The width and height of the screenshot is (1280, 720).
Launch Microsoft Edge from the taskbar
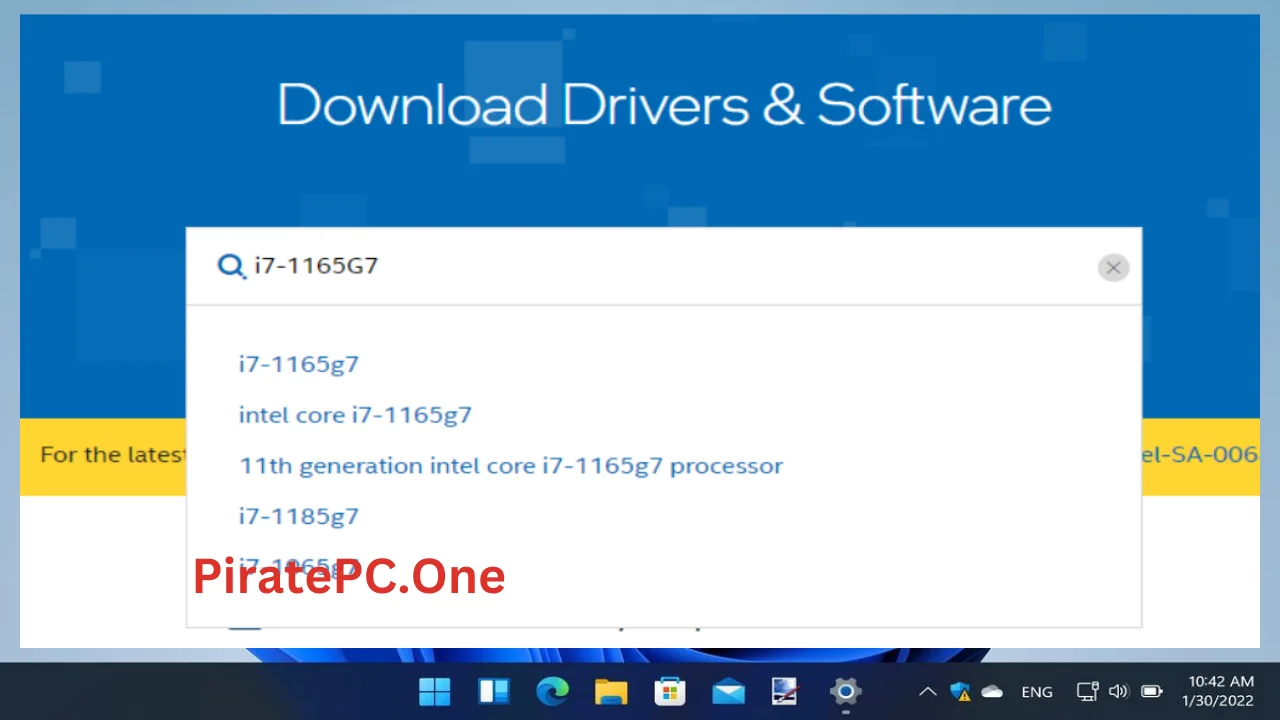(x=552, y=691)
